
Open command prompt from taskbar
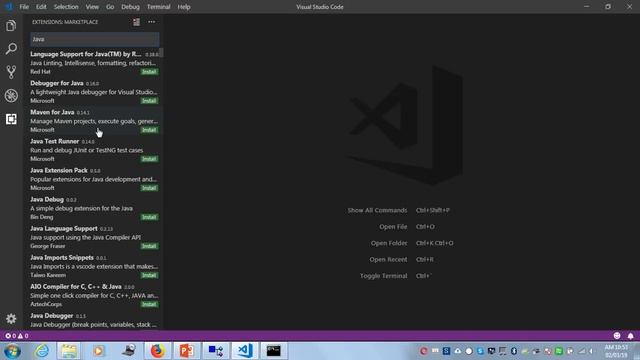click(273, 351)
